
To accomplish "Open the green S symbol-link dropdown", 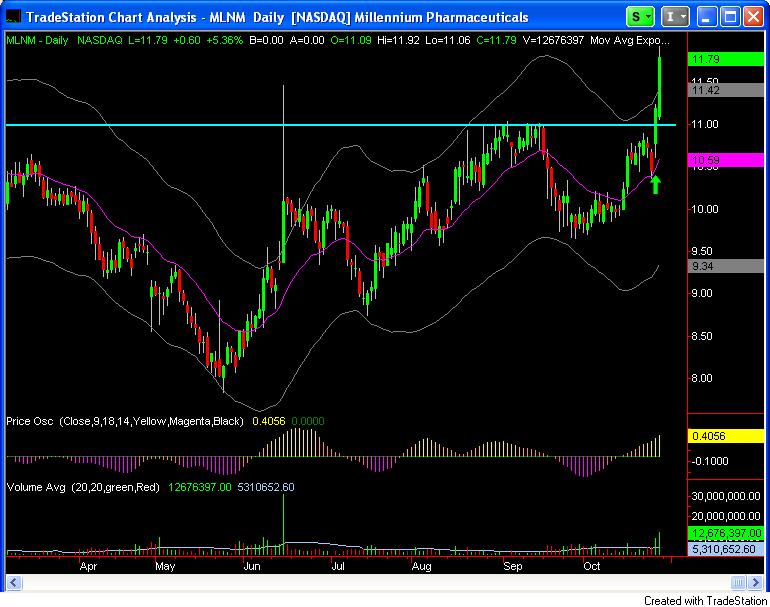I will tap(640, 17).
